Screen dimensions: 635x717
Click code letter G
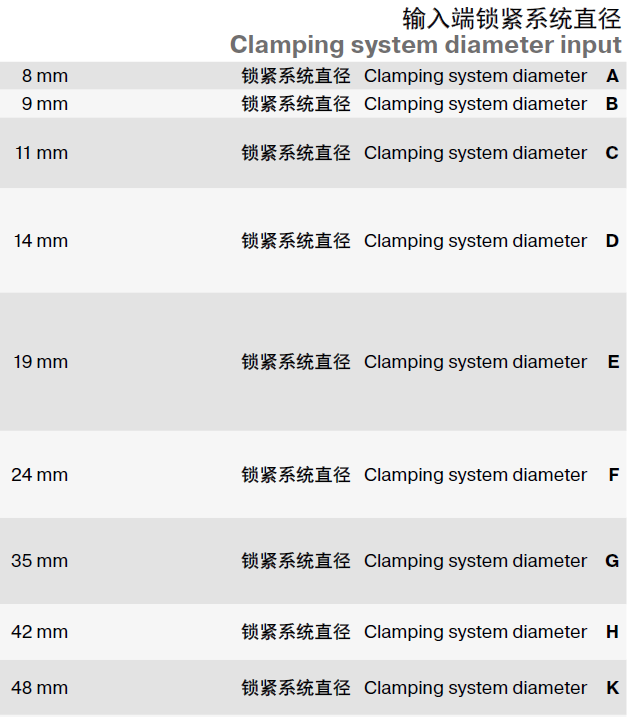pos(612,561)
